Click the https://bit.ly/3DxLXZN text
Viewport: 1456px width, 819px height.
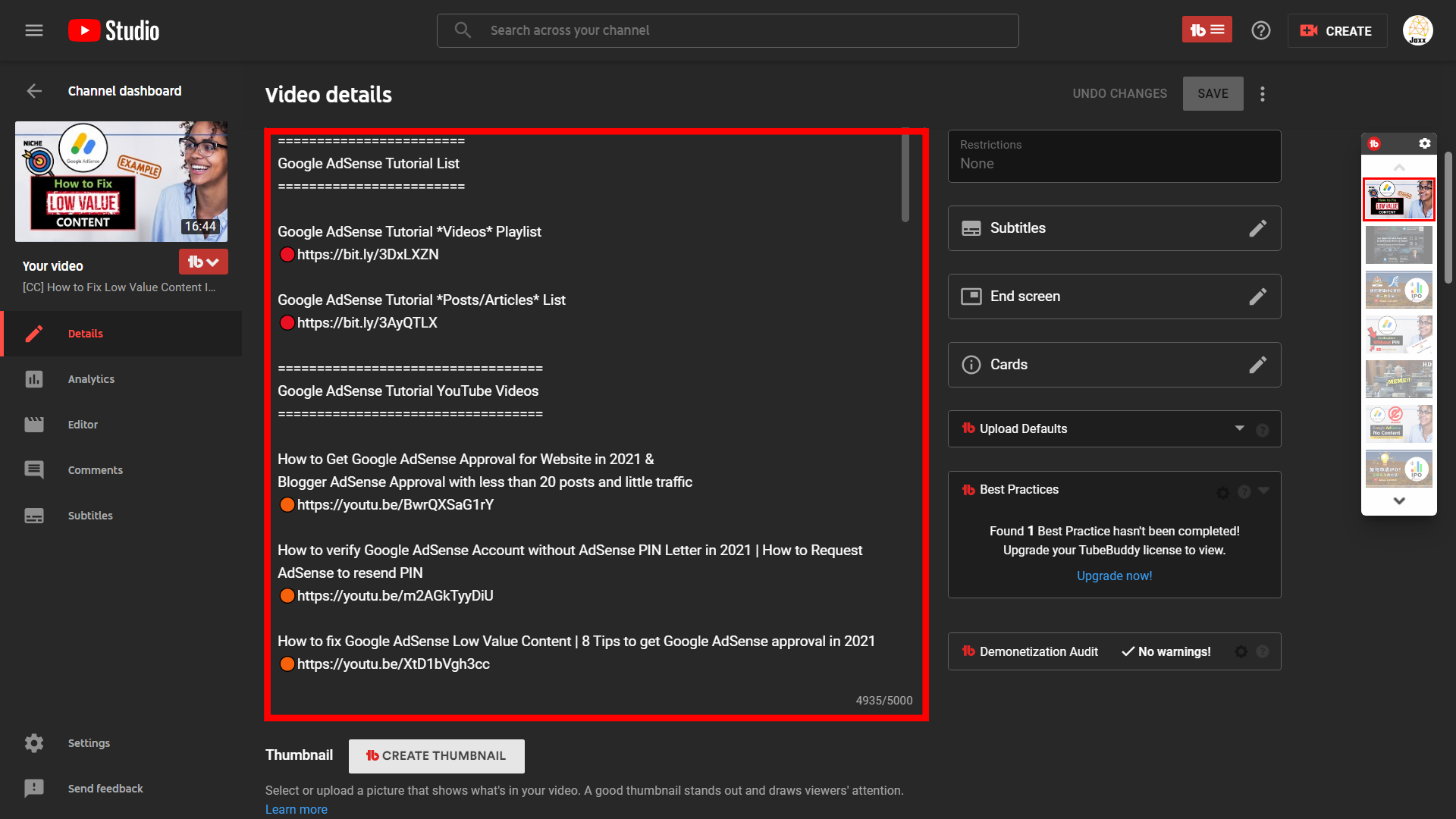(x=368, y=255)
